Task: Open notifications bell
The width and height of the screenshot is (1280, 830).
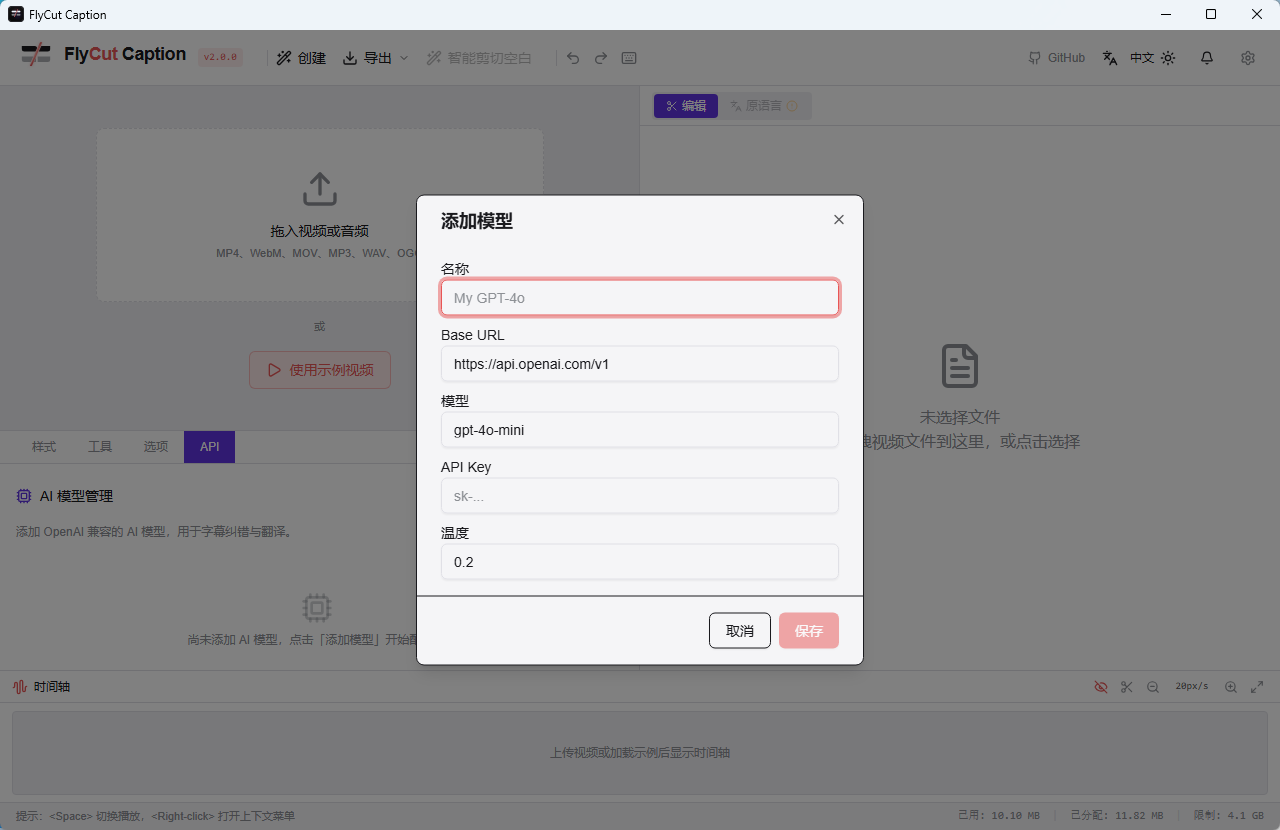Action: coord(1207,58)
